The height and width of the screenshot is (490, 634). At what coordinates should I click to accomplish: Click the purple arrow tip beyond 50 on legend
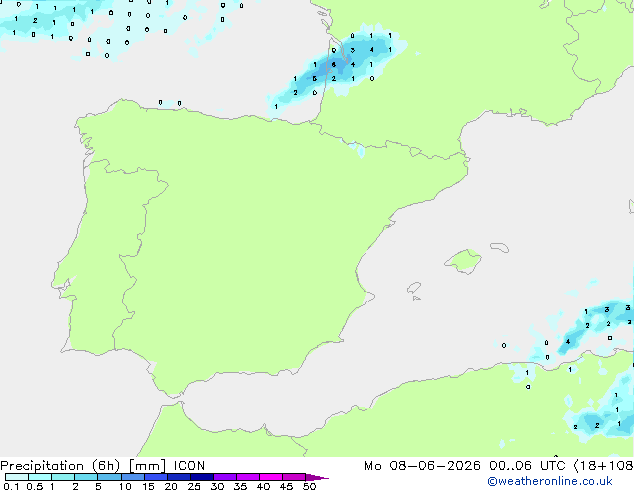click(x=317, y=477)
